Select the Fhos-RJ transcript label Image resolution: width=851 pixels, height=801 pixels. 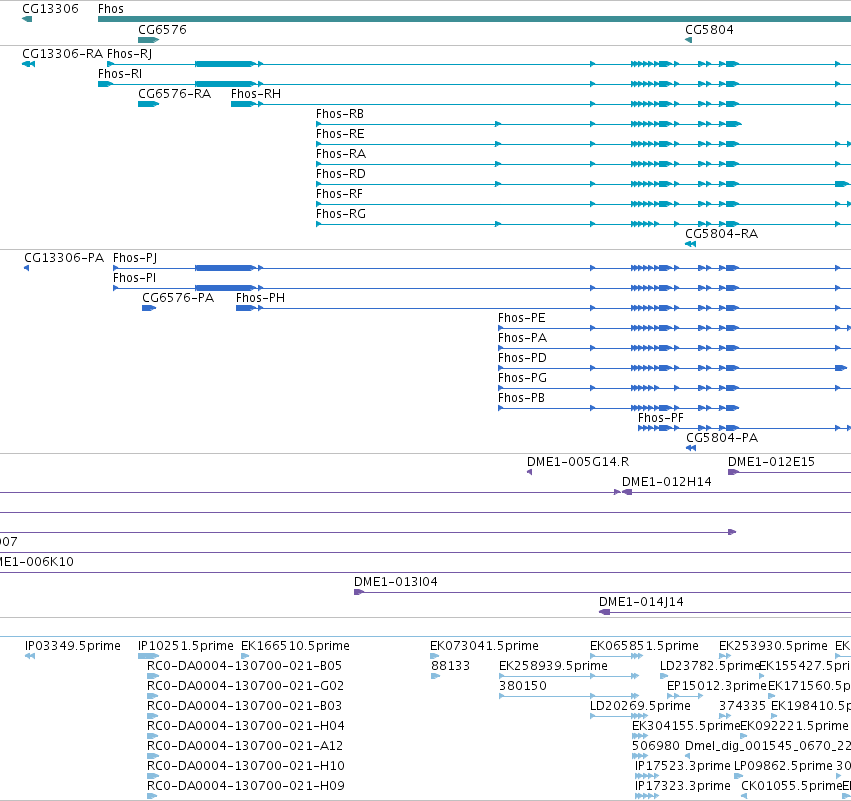129,54
